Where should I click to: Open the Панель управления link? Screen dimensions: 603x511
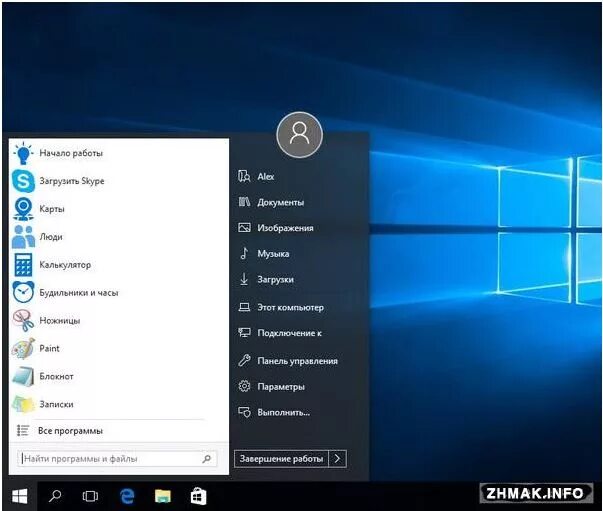click(298, 361)
